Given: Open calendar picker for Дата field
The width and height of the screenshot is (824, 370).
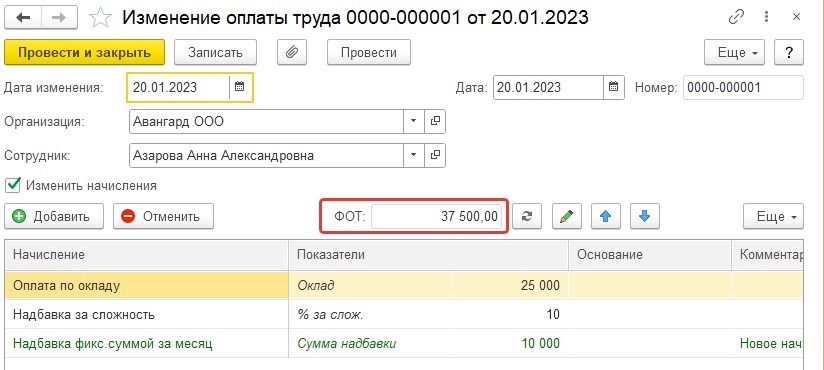Looking at the screenshot, I should coord(613,87).
